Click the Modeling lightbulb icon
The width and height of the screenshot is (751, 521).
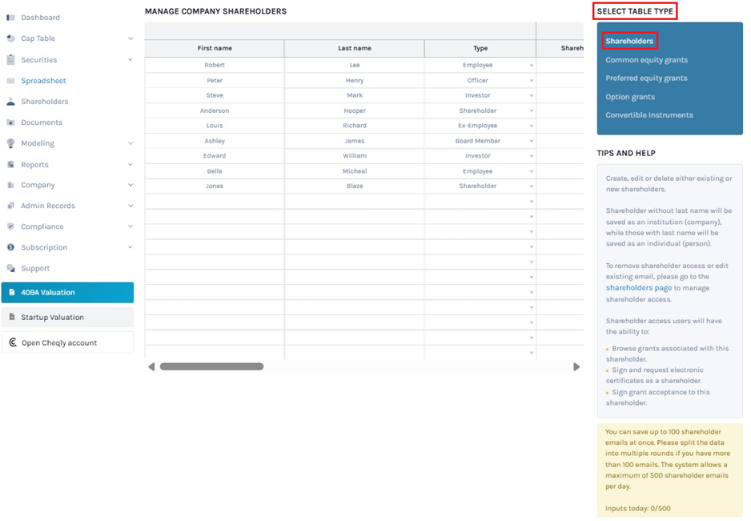point(11,143)
